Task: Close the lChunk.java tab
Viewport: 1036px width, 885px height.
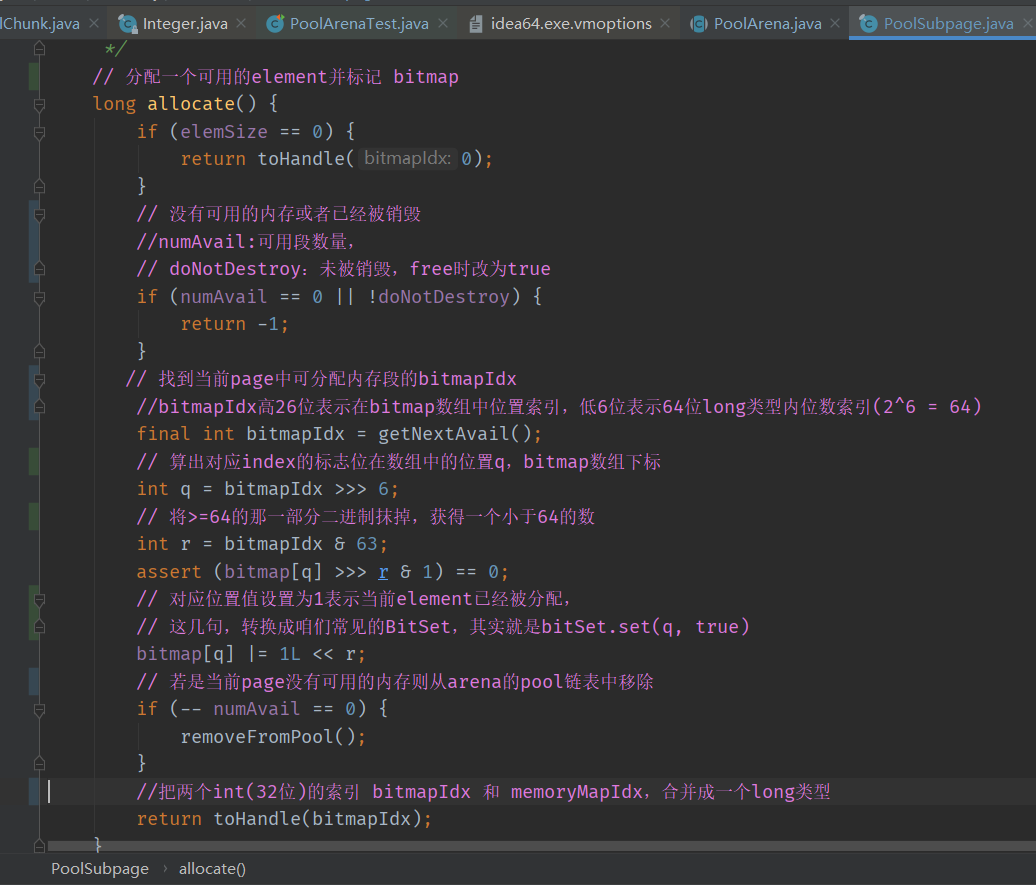Action: tap(94, 23)
